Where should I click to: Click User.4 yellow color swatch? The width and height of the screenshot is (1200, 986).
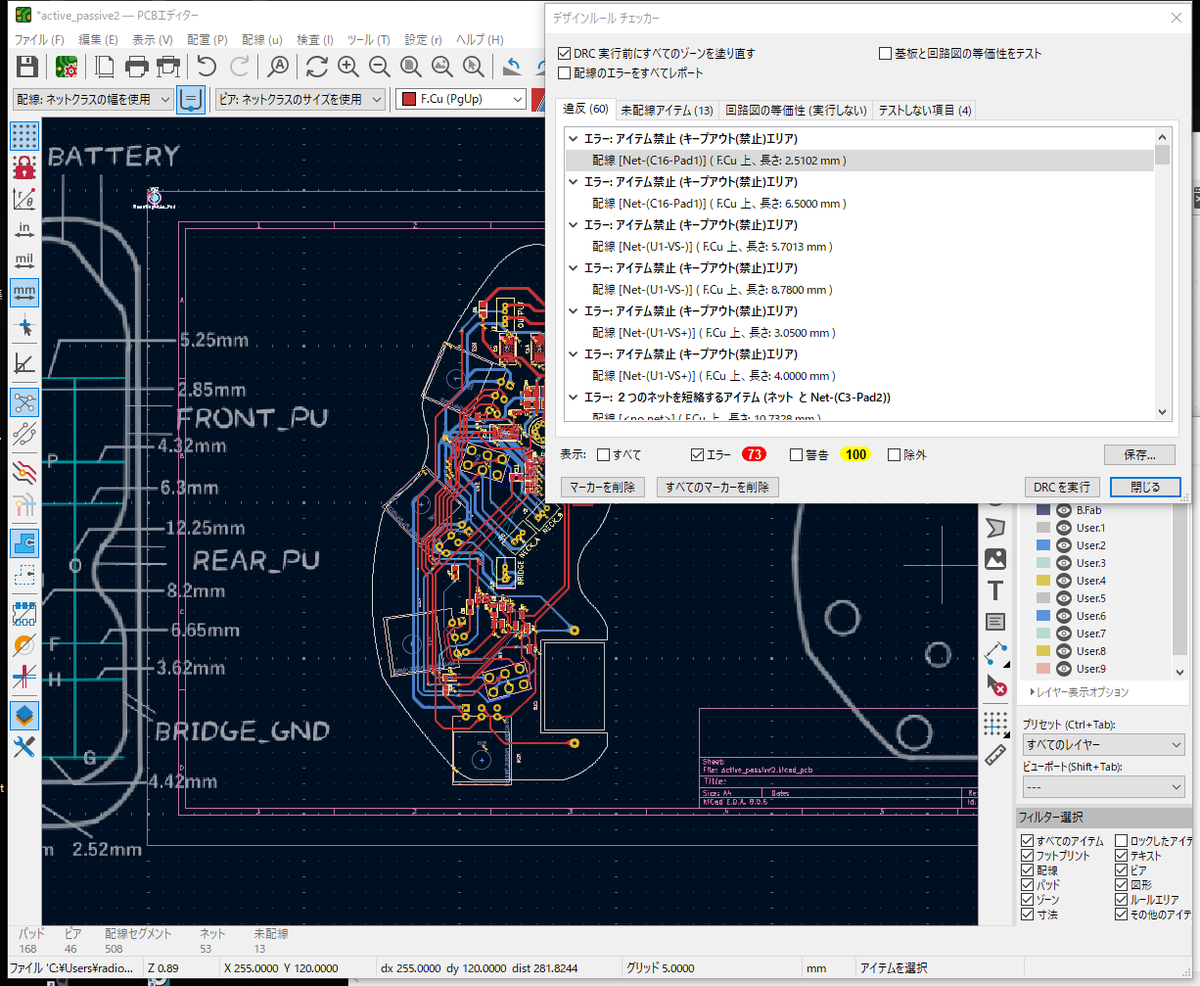pos(1044,581)
